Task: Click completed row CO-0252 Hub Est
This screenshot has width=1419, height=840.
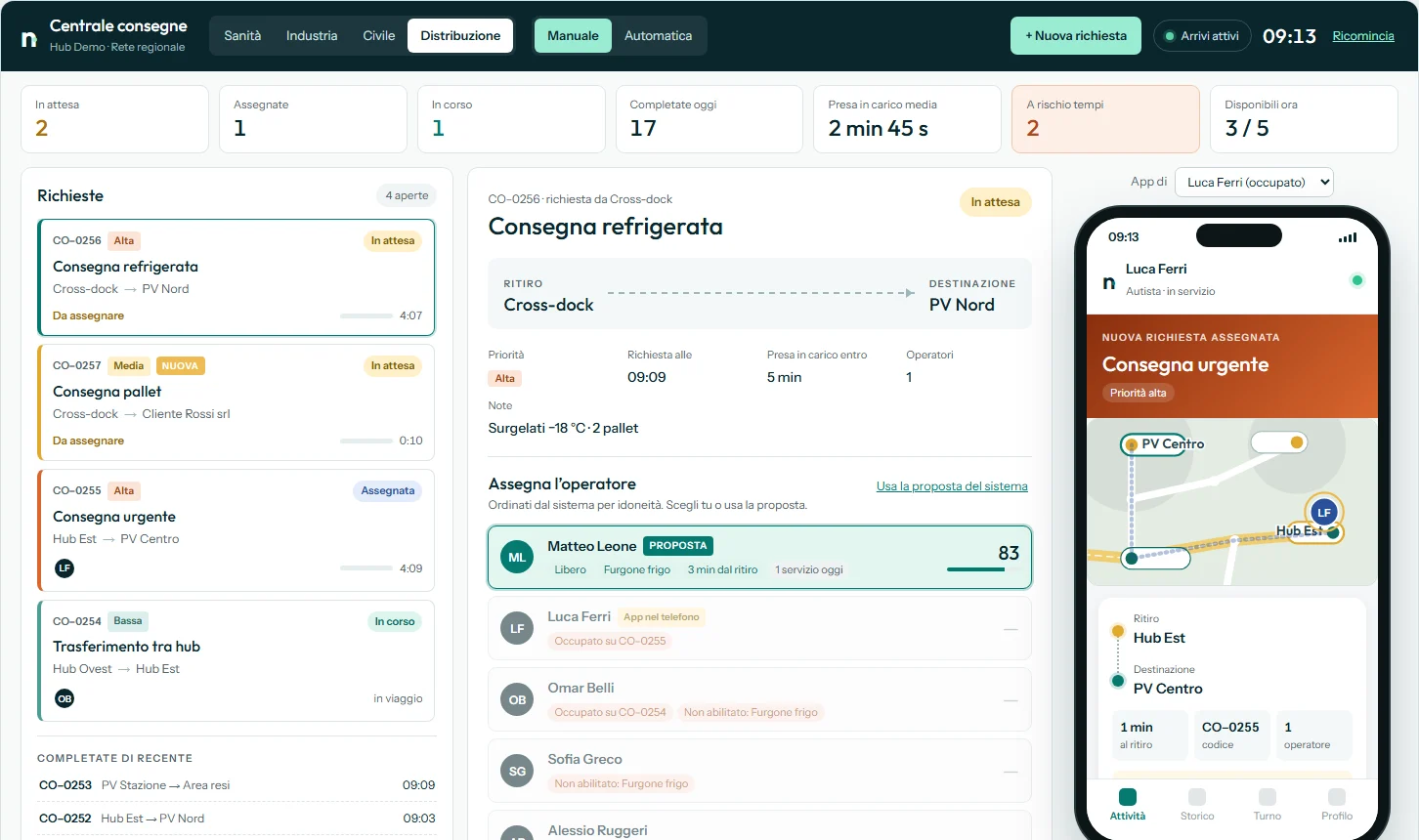Action: (236, 819)
